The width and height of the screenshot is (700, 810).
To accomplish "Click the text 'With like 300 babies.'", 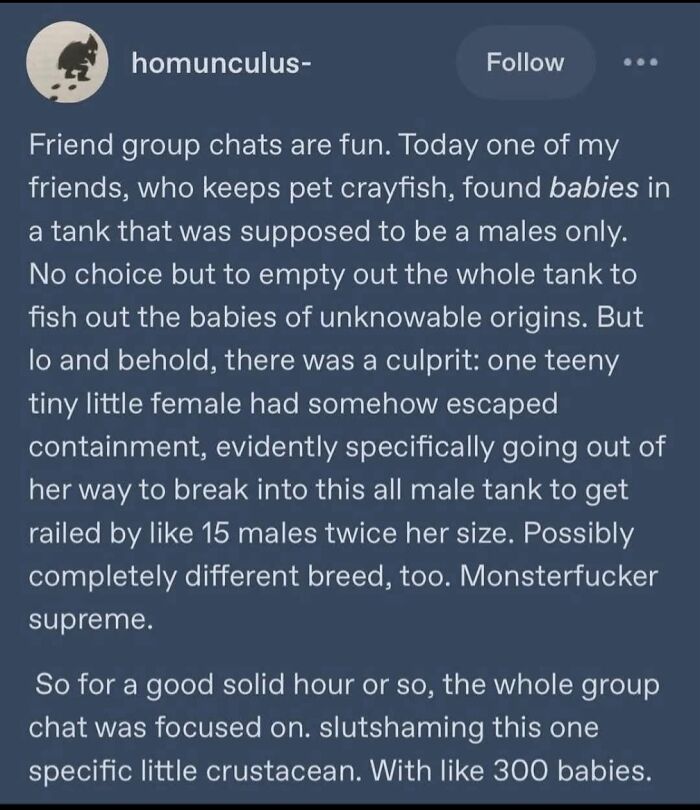I will pyautogui.click(x=510, y=772).
